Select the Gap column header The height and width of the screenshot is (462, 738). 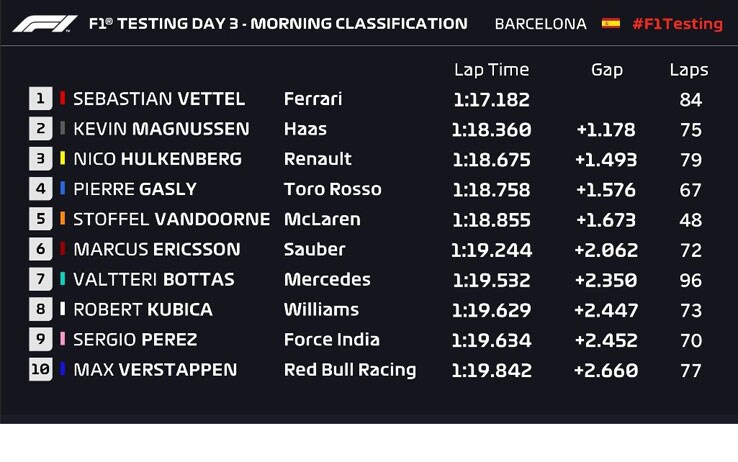point(607,70)
